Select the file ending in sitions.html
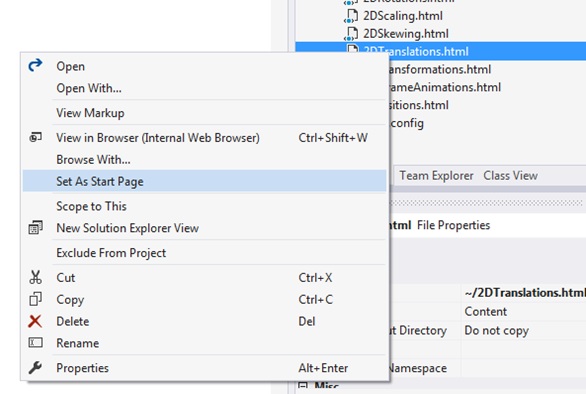586x394 pixels. 419,105
